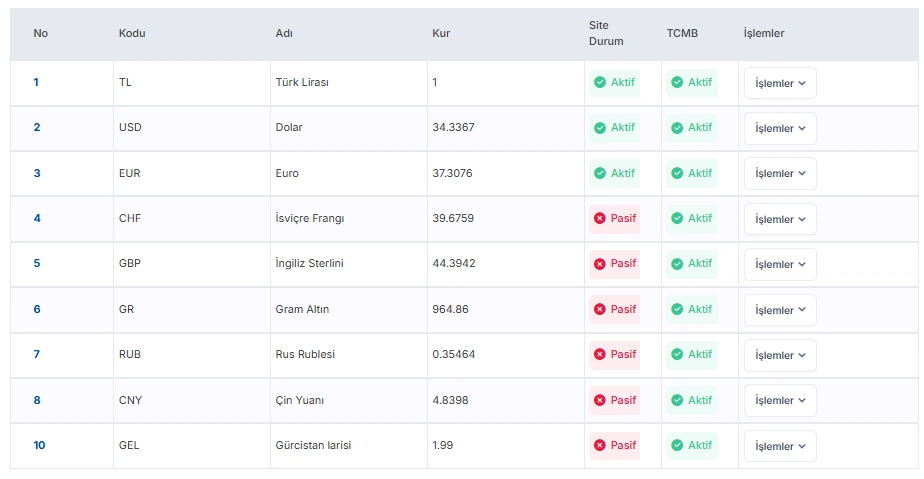Open İşlemler dropdown for Türk Lirası row

coord(780,83)
